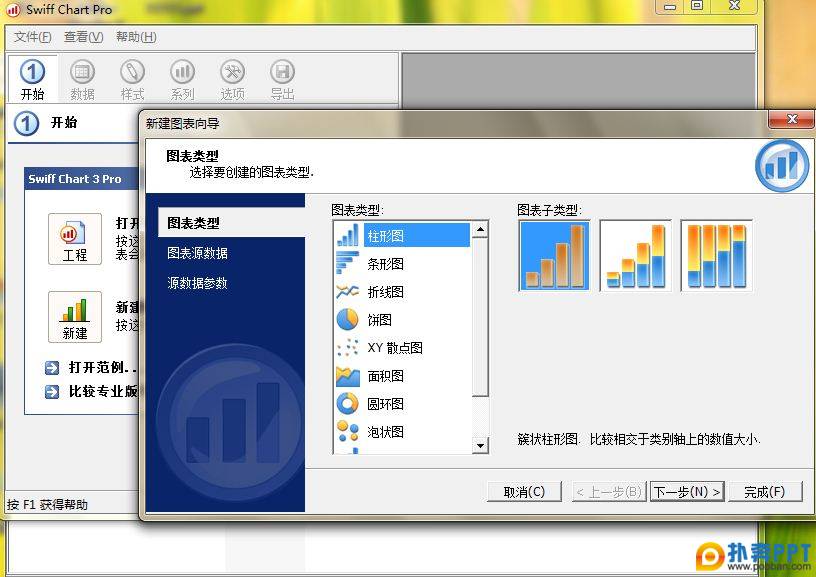Choose the 折线图 line chart icon
This screenshot has height=577, width=816.
348,291
